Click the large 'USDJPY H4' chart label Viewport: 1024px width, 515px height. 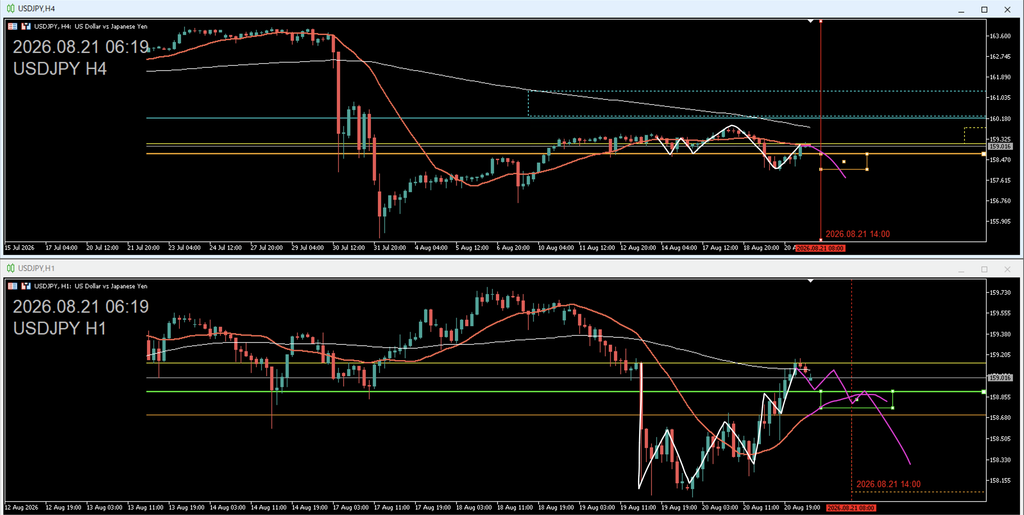60,69
